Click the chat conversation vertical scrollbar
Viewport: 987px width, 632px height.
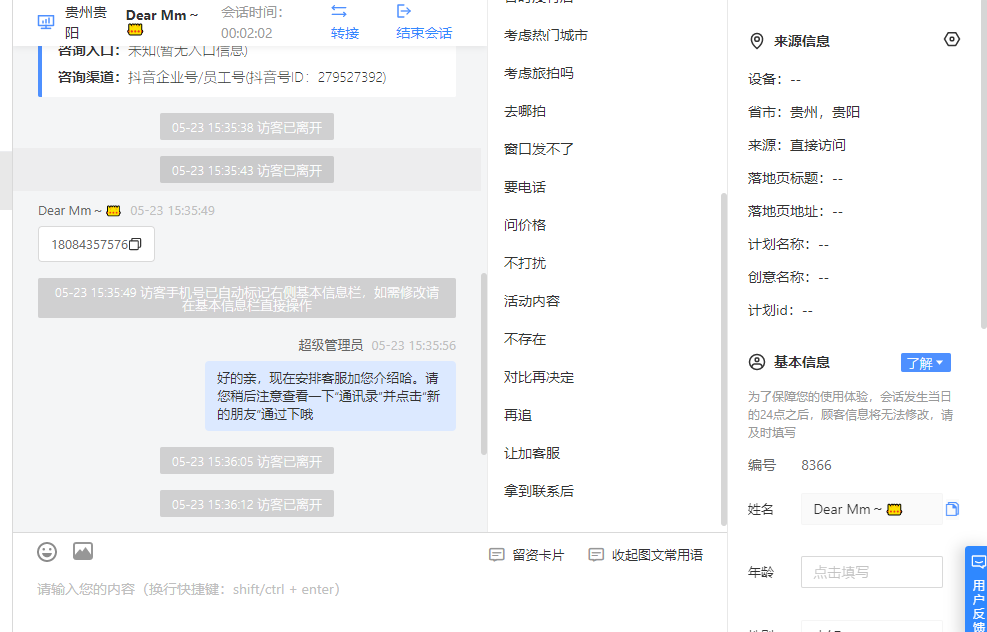click(483, 364)
